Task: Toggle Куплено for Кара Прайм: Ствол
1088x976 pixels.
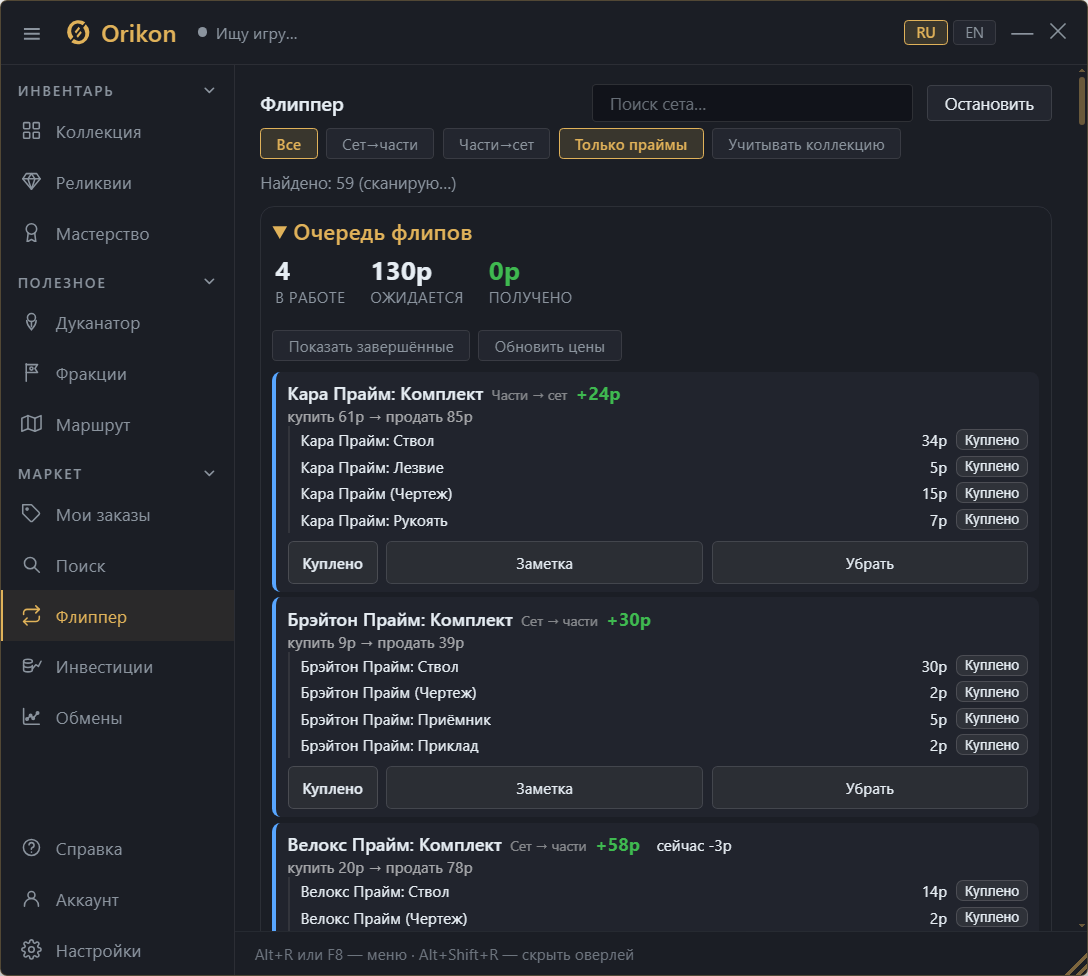Action: 992,440
